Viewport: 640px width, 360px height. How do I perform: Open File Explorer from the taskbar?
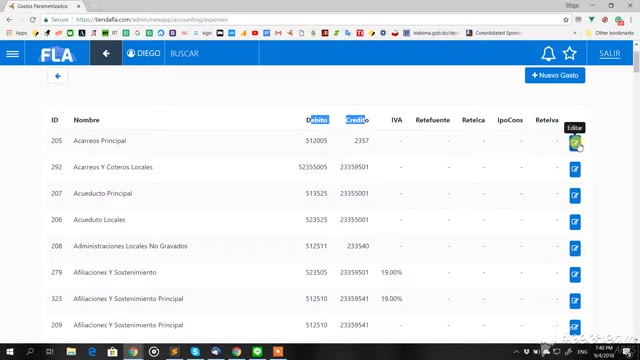[71, 351]
